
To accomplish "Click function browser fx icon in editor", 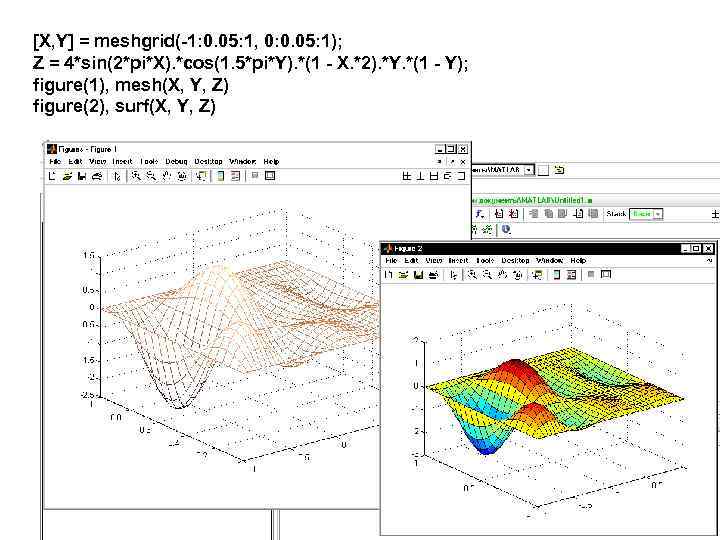I will (479, 214).
